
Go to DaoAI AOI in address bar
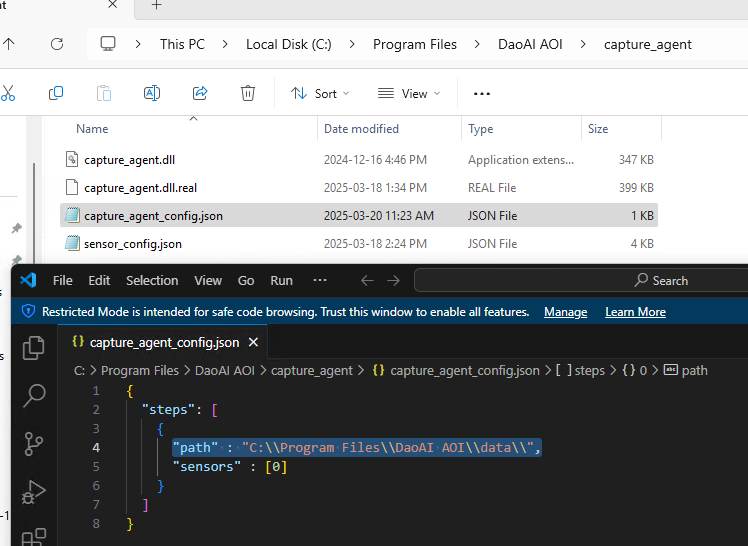coord(530,44)
